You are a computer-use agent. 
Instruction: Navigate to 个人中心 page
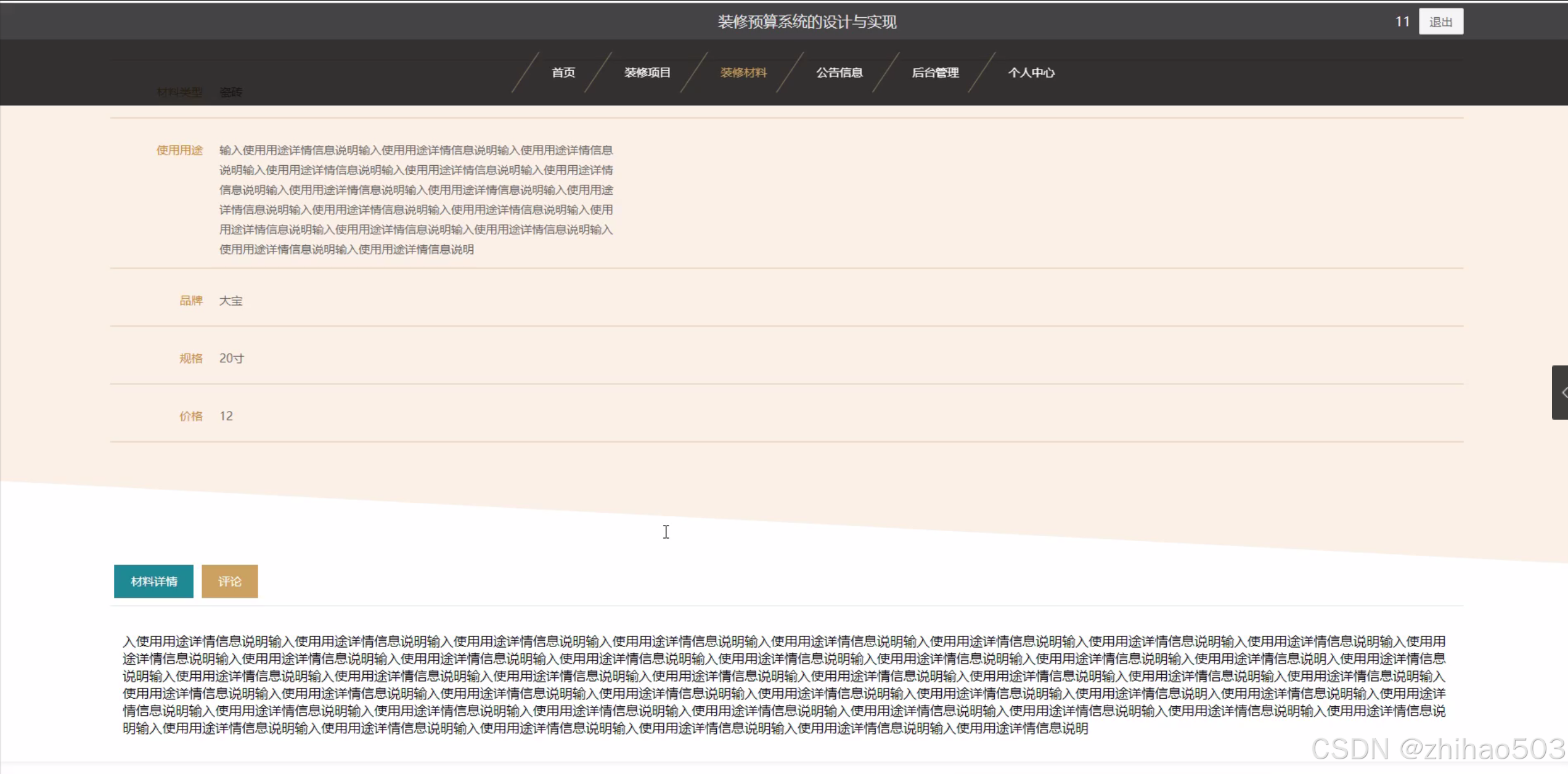(x=1031, y=73)
